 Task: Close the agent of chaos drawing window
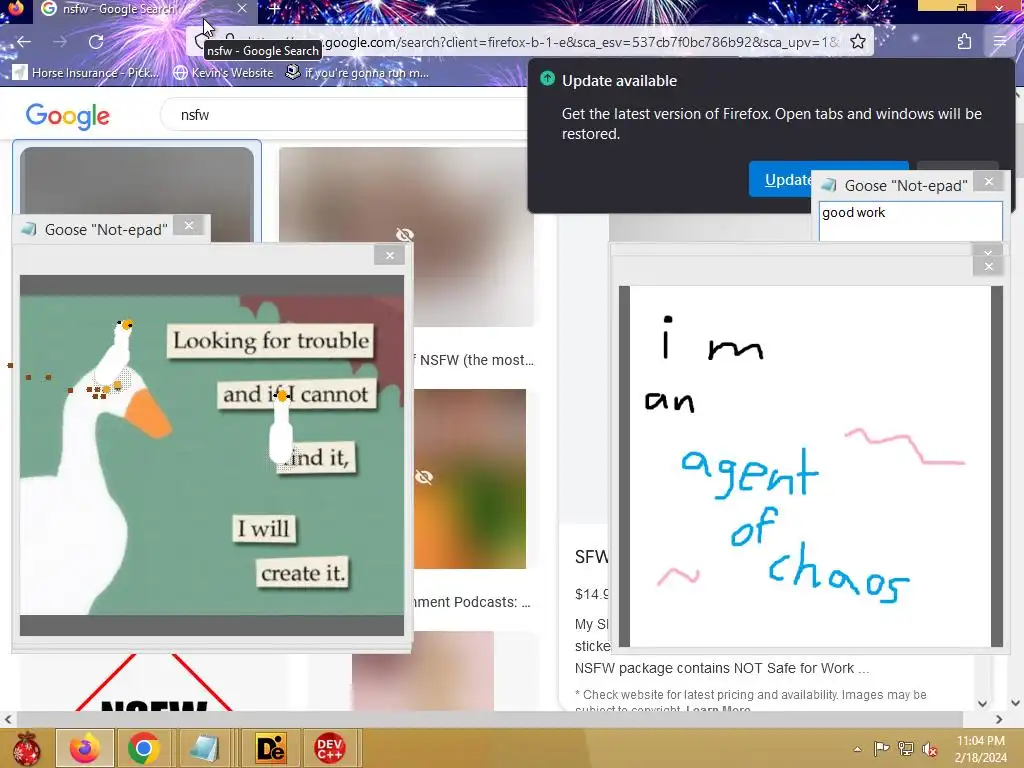[988, 266]
